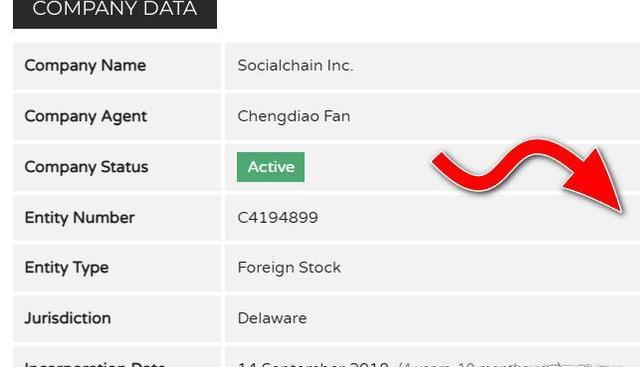Select the entity number C4194899
The width and height of the screenshot is (640, 367).
pyautogui.click(x=278, y=217)
